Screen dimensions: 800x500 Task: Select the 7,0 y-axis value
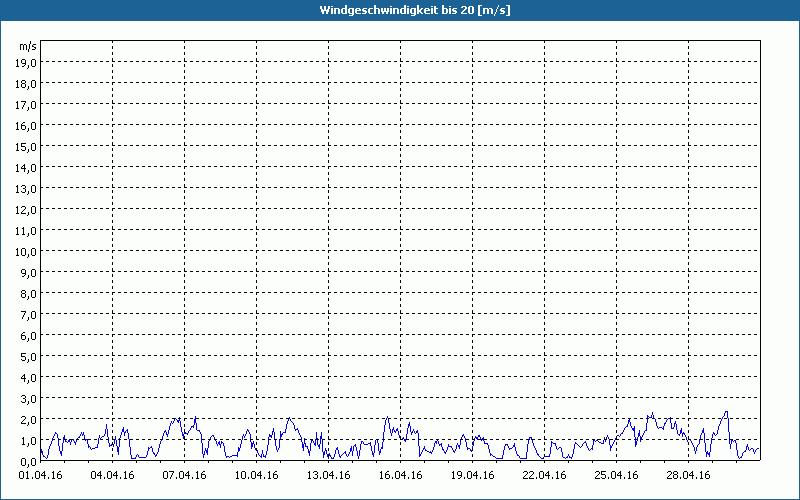pos(28,315)
